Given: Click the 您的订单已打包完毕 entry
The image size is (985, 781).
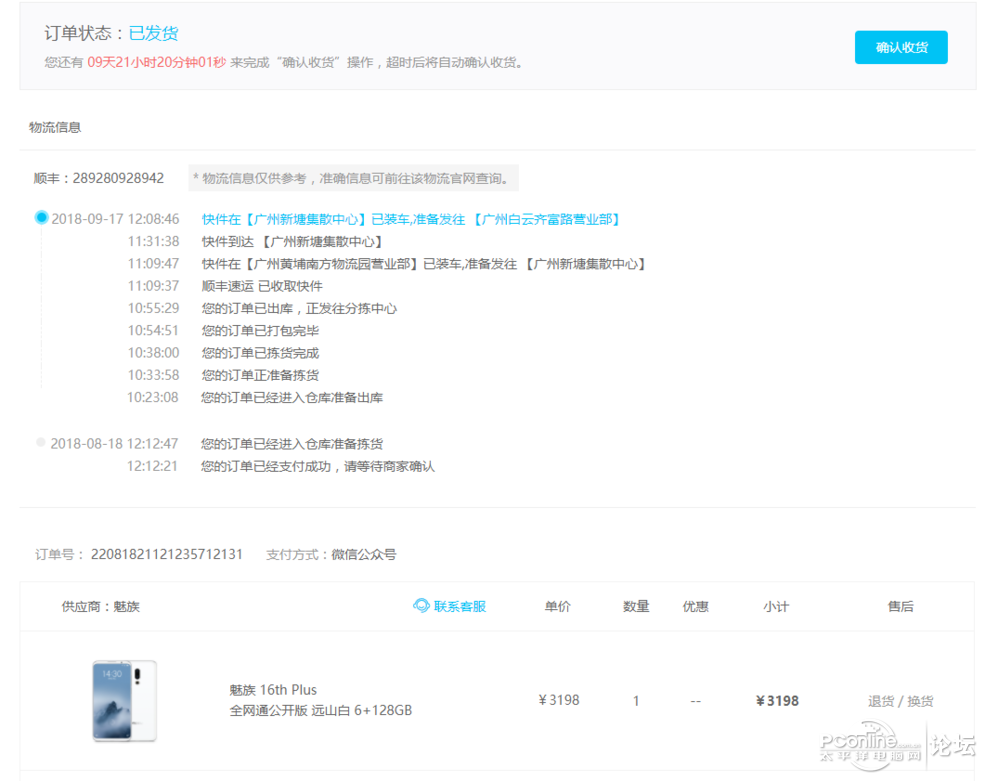Looking at the screenshot, I should pos(260,331).
